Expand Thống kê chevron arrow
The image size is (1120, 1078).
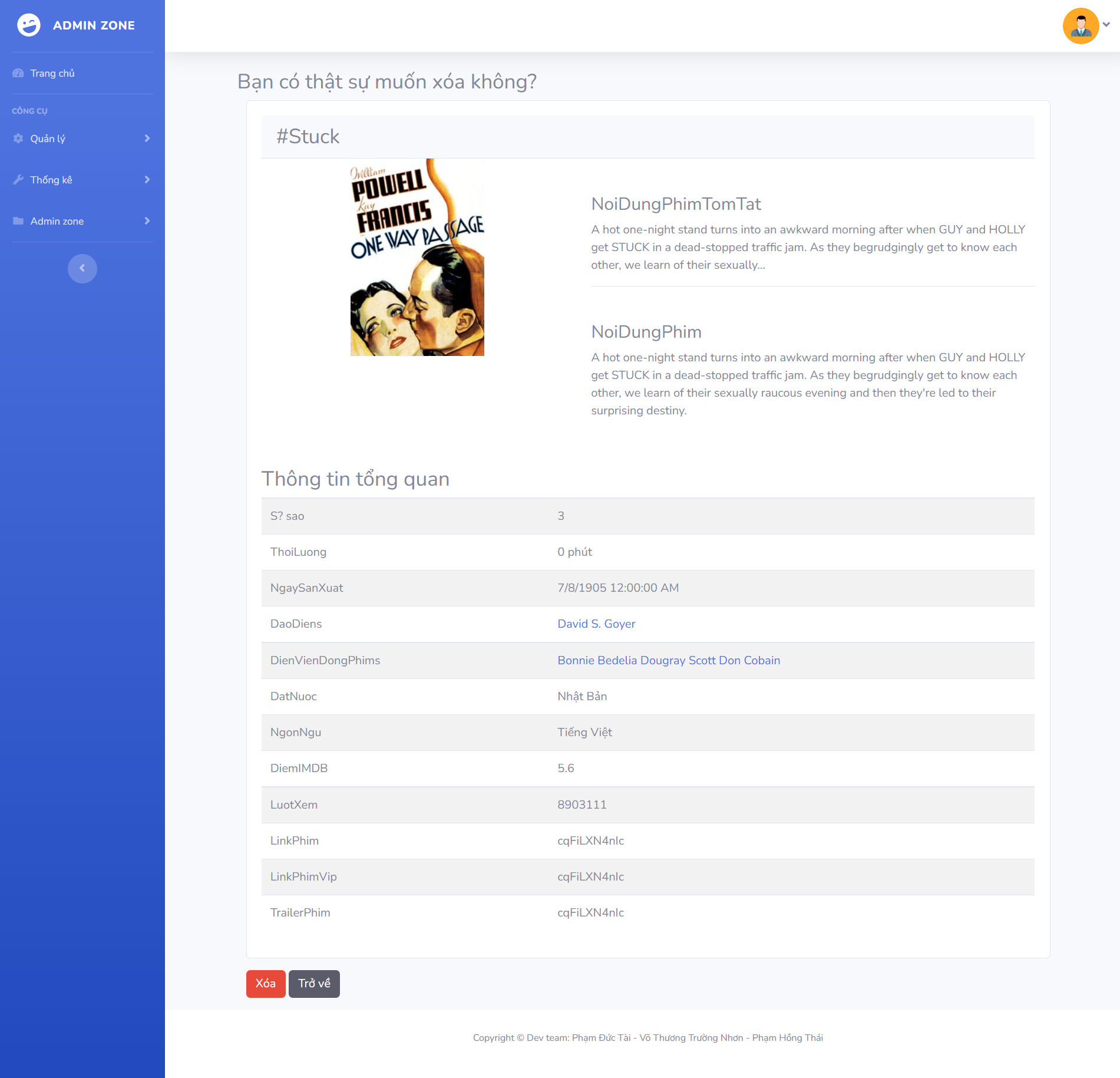pos(147,180)
